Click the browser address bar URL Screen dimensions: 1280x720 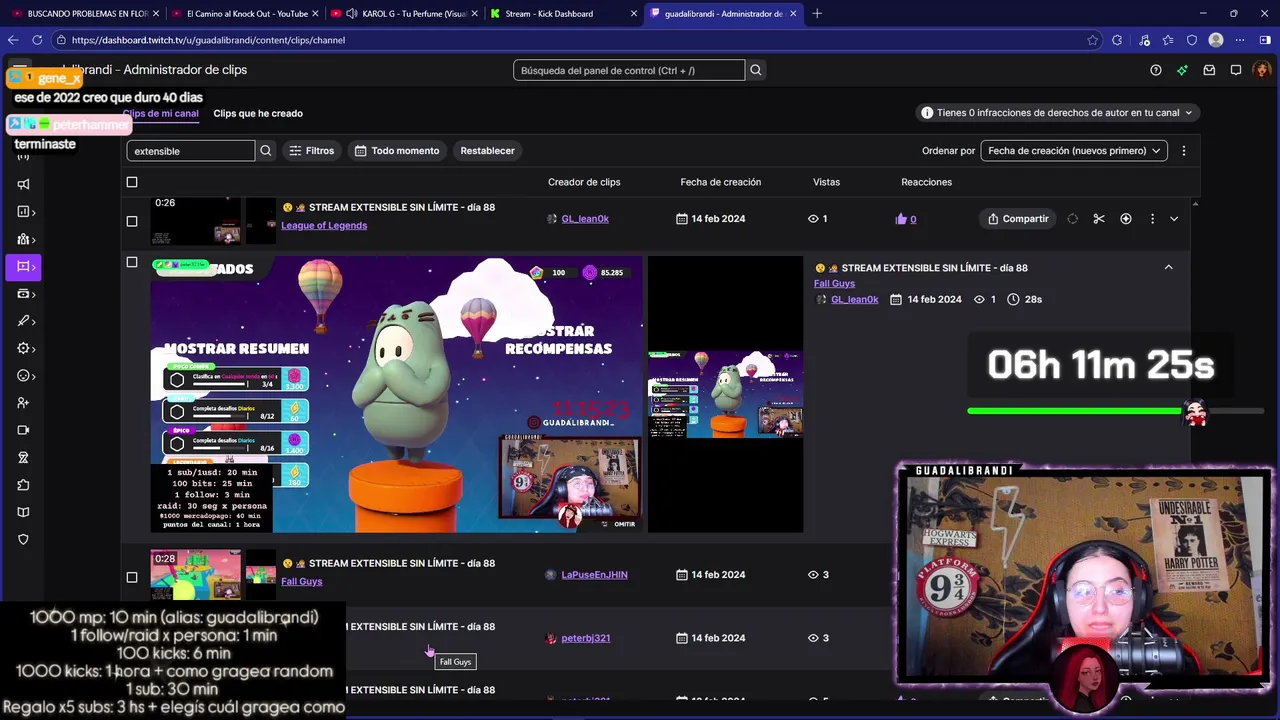(208, 40)
